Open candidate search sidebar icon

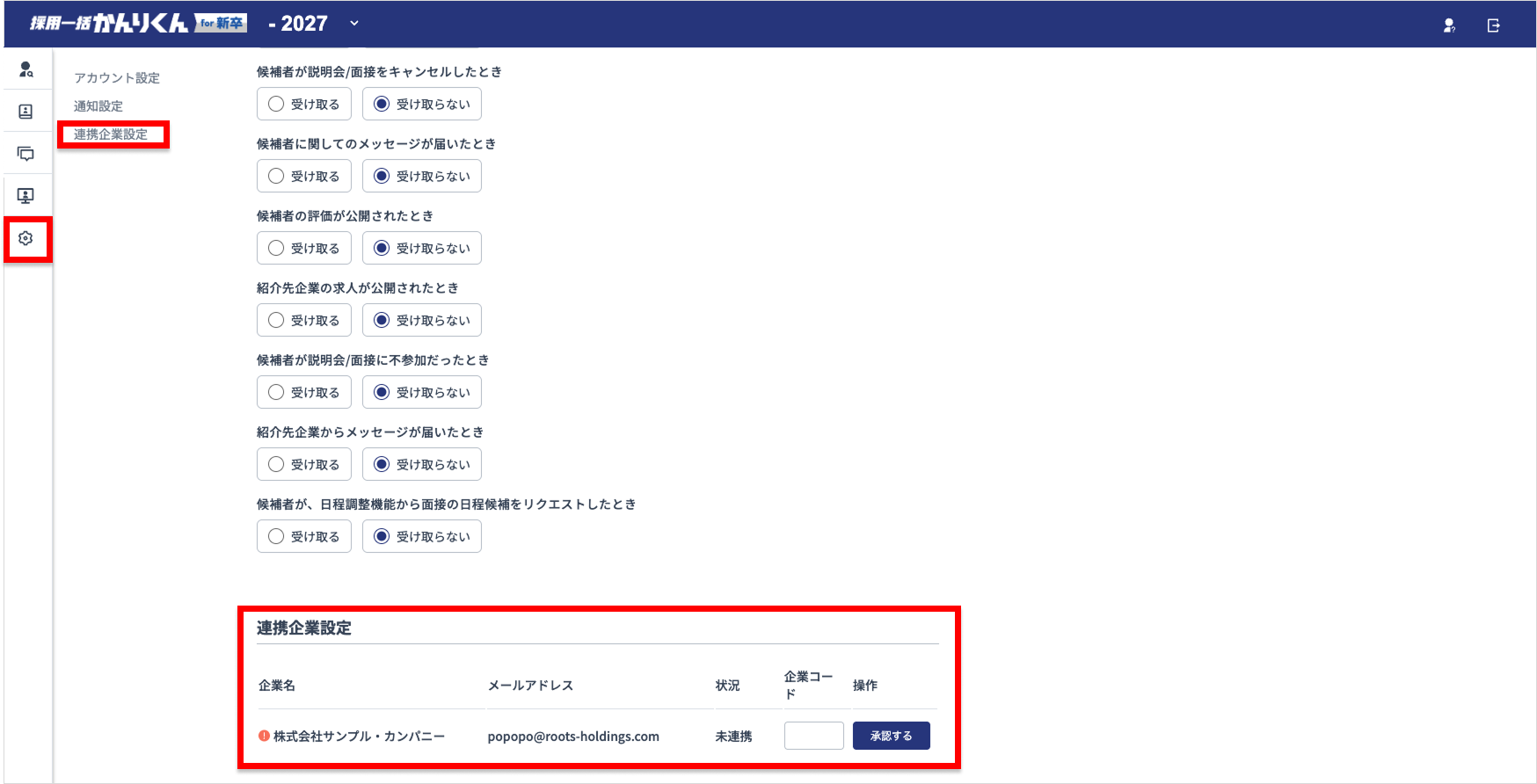(x=26, y=69)
